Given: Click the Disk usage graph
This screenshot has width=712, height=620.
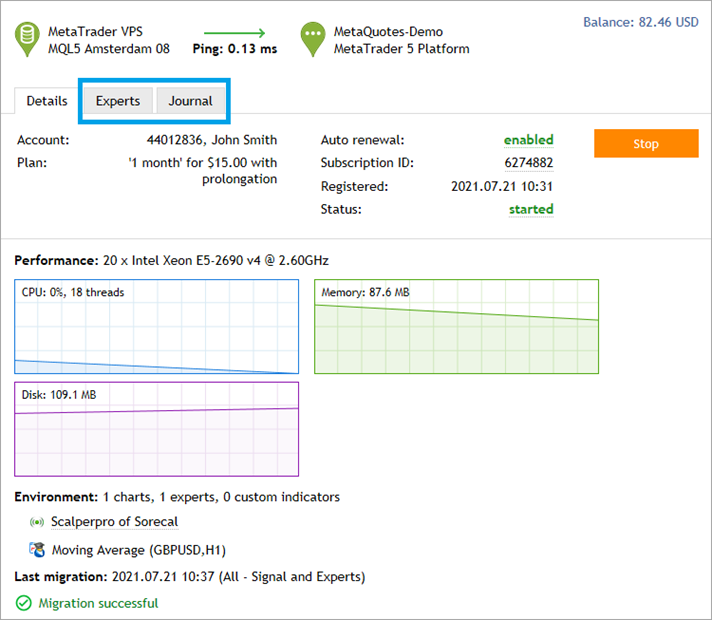Looking at the screenshot, I should [157, 429].
